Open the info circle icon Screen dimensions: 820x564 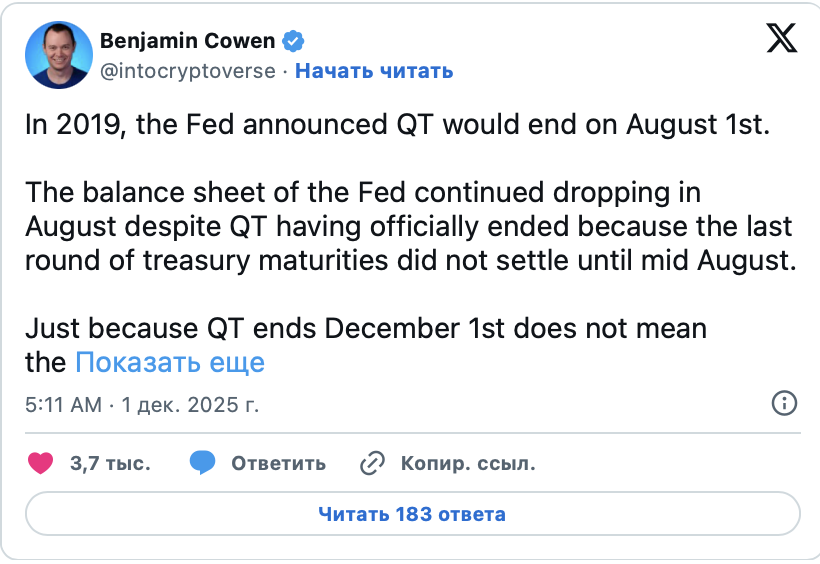[784, 403]
